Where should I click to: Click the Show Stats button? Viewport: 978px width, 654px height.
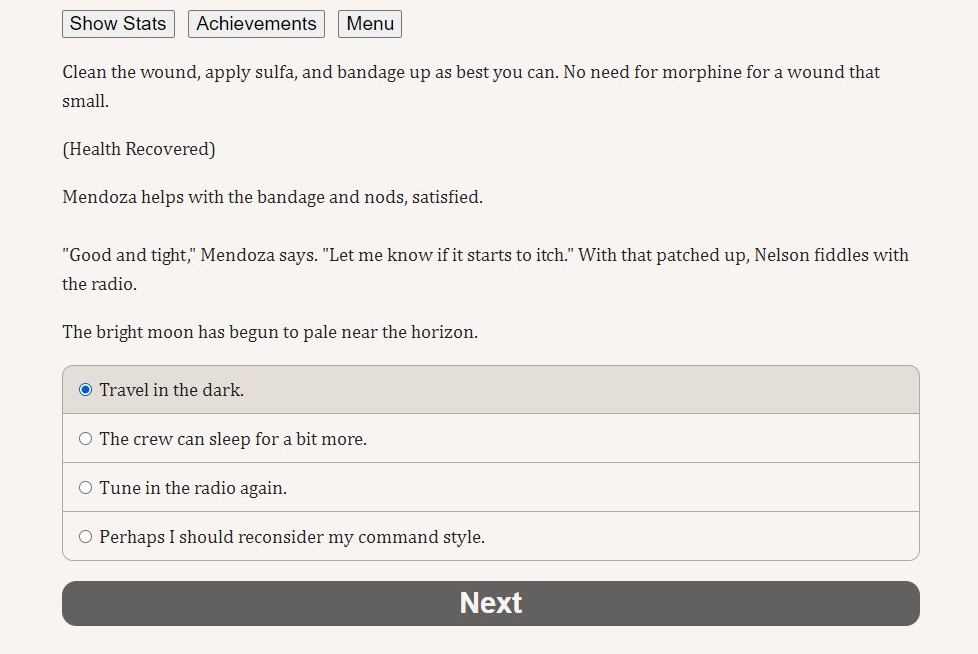[118, 24]
